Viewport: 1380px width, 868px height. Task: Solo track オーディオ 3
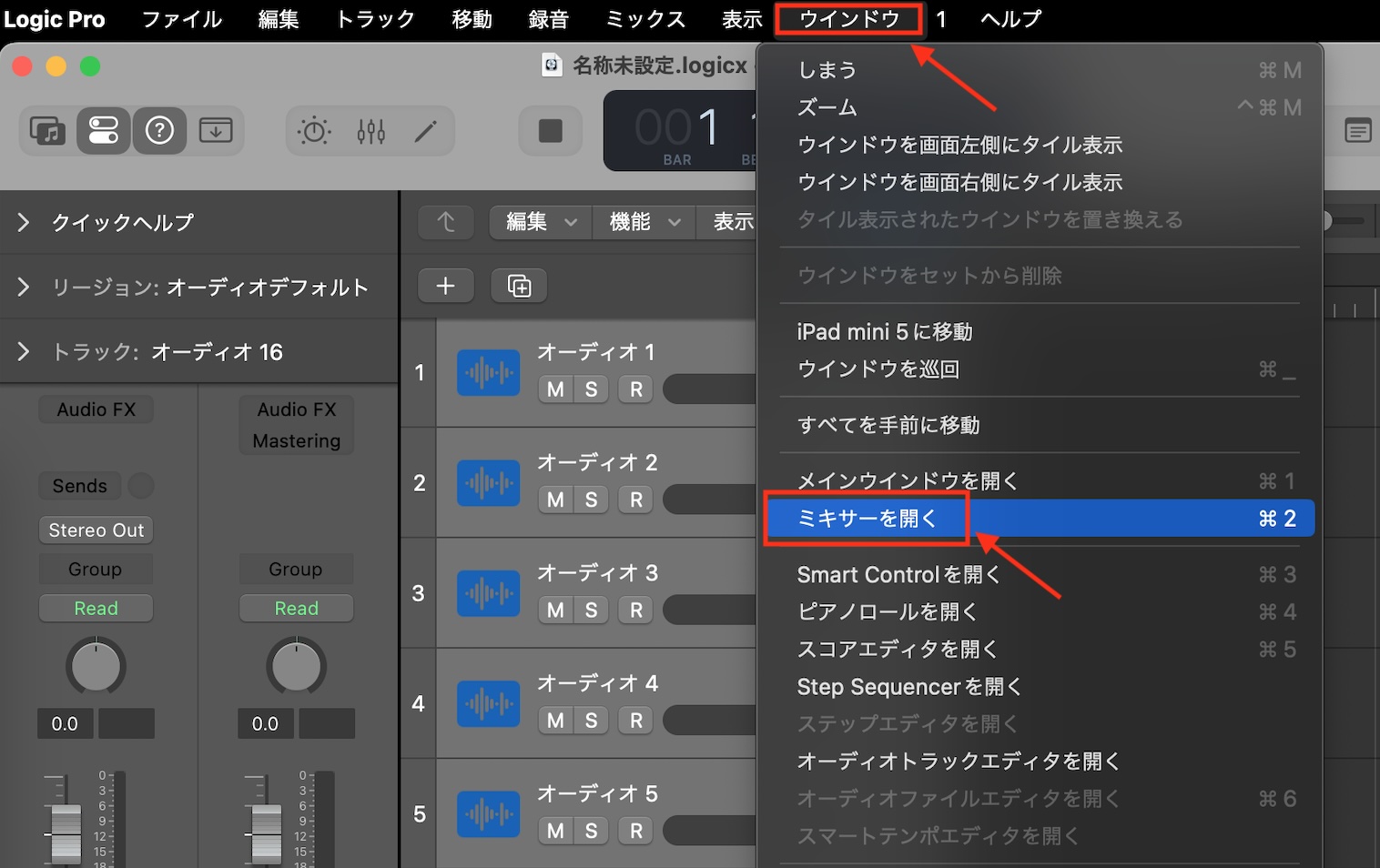point(591,610)
